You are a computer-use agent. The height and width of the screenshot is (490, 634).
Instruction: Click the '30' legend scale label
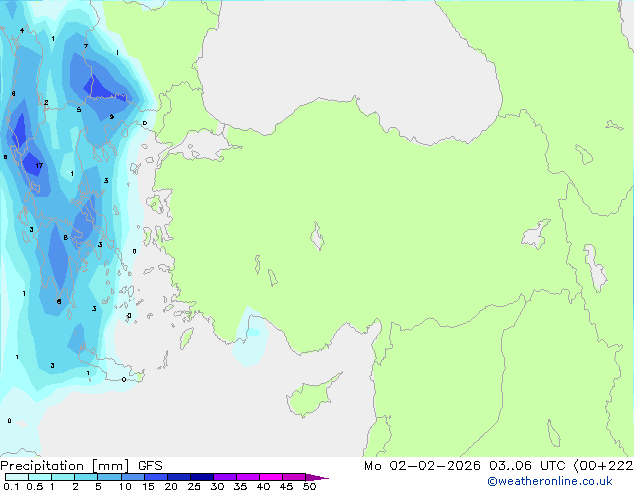pos(217,486)
